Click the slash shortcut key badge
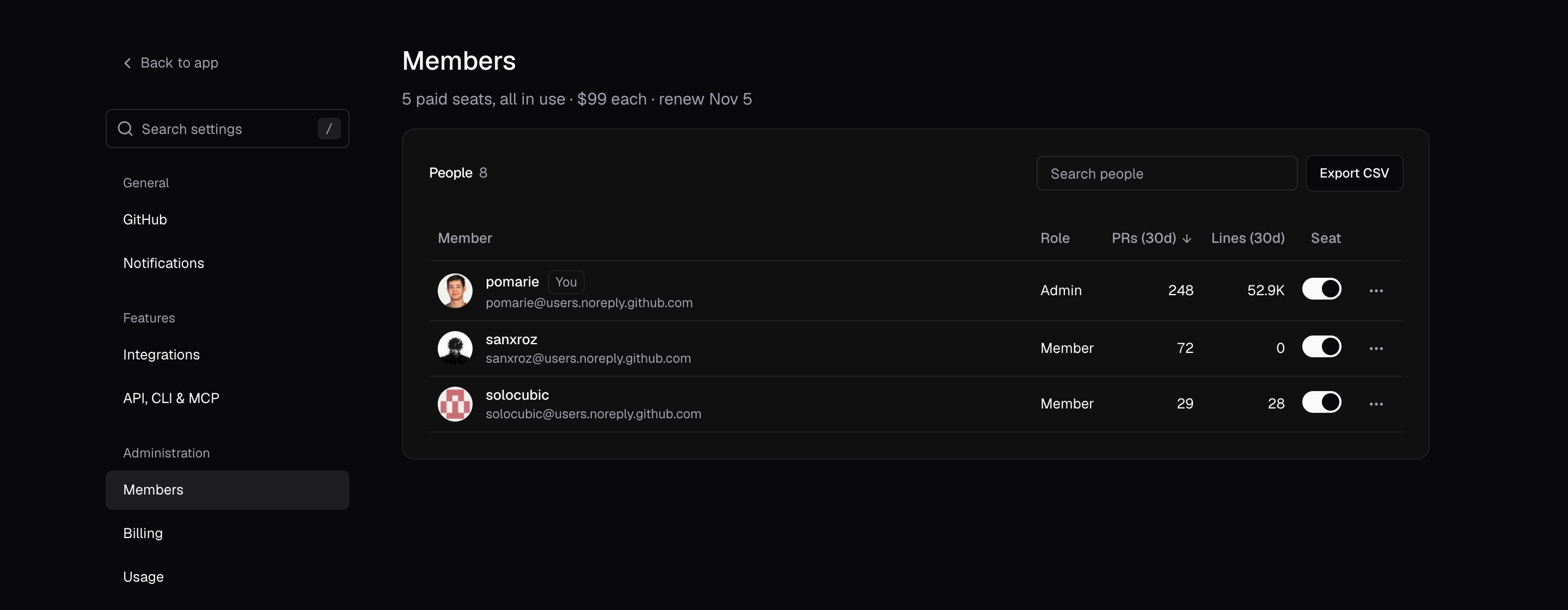1568x610 pixels. coord(329,129)
